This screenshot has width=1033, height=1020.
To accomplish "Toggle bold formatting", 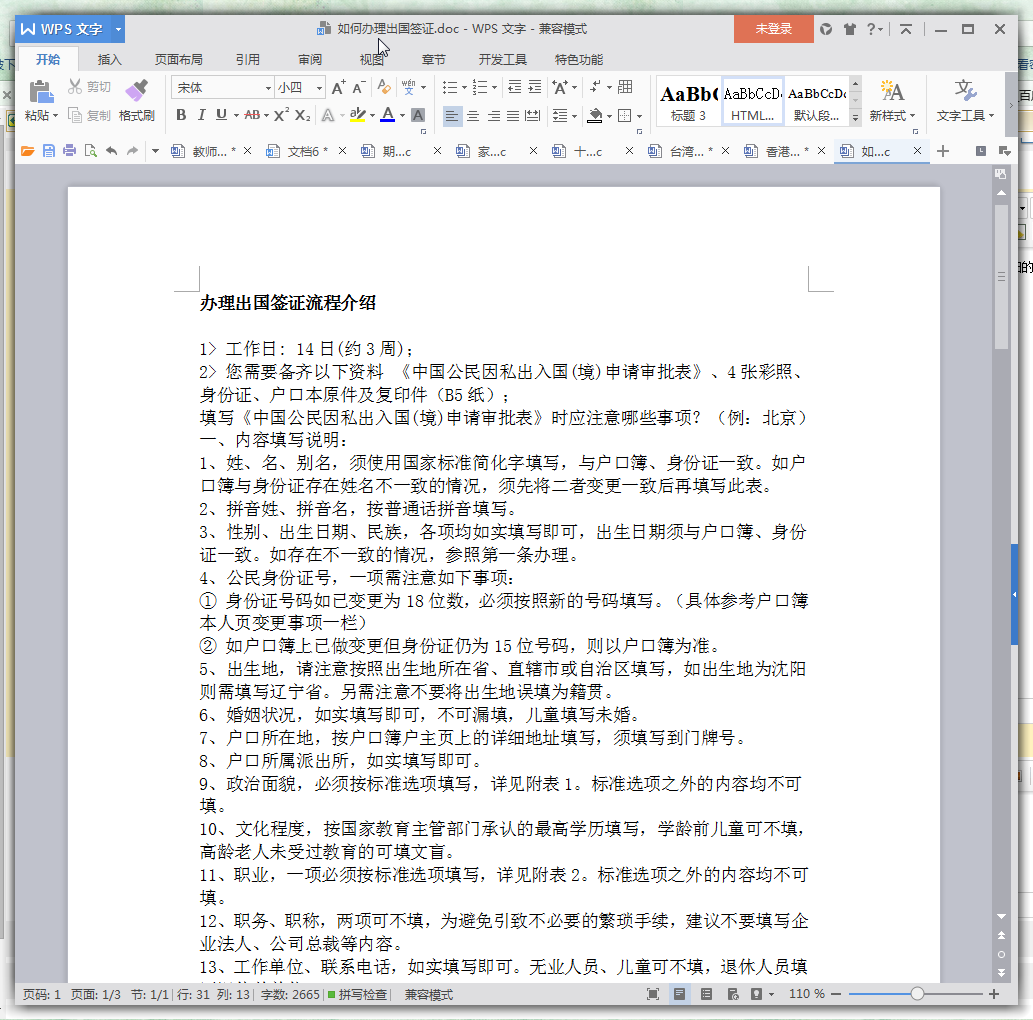I will 181,115.
